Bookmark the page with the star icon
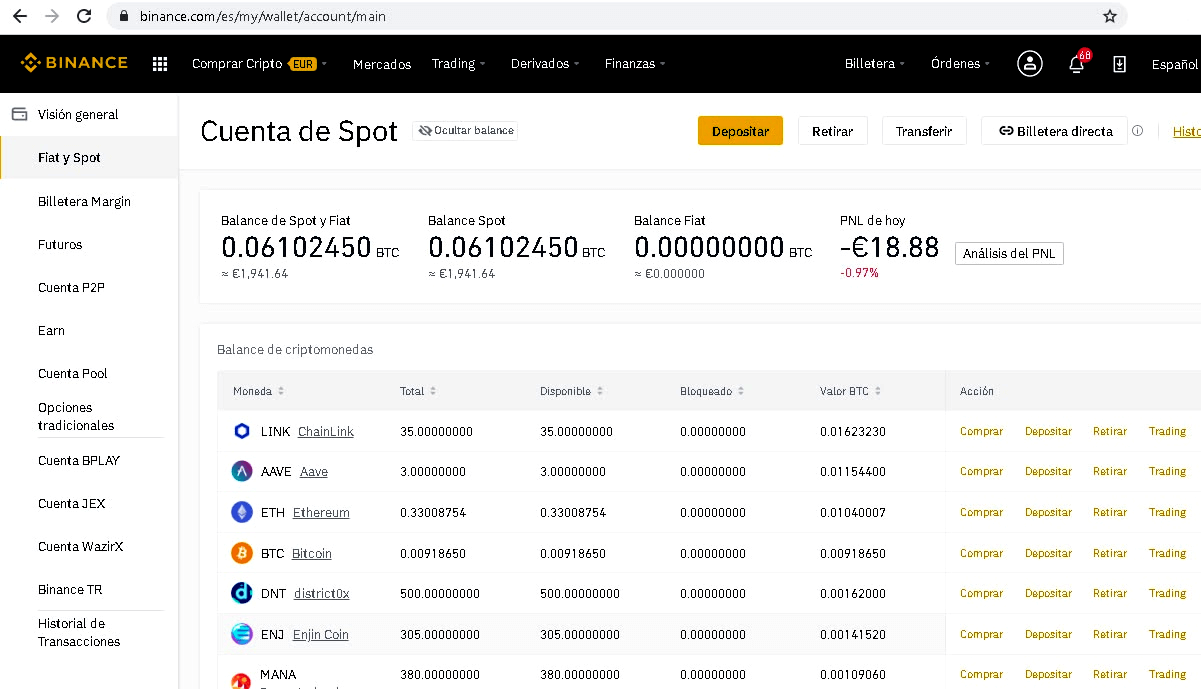 [1111, 16]
